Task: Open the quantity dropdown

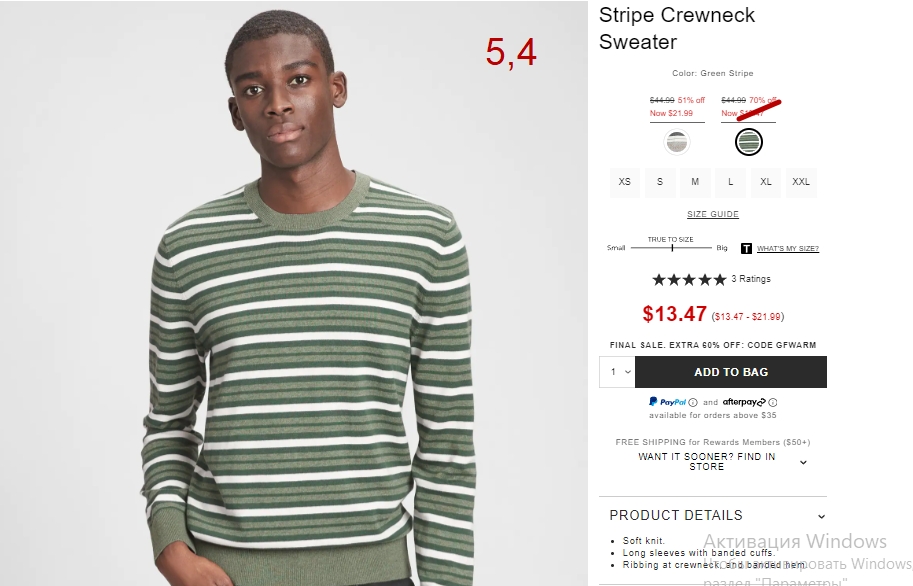Action: tap(617, 372)
